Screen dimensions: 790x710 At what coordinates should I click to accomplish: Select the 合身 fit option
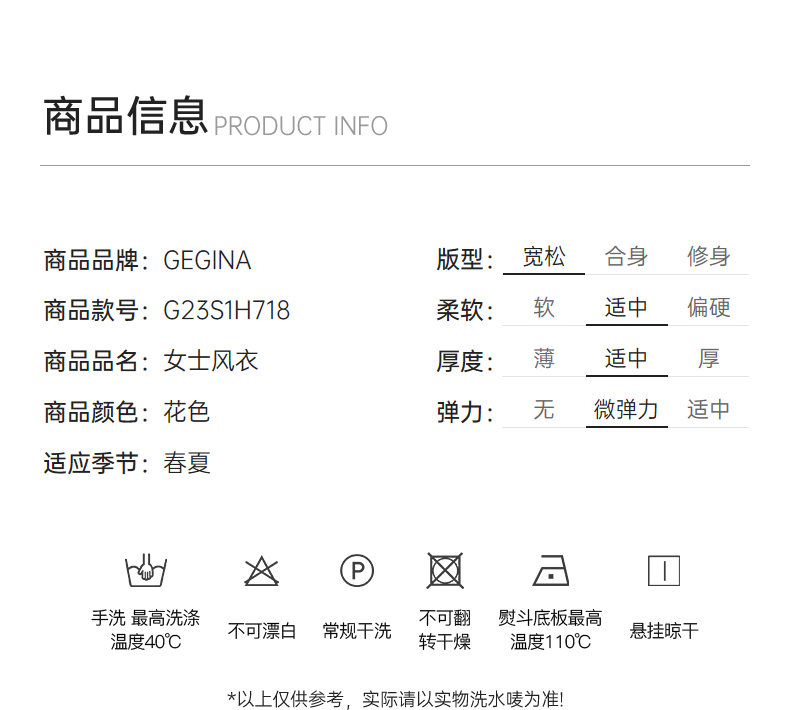[x=626, y=257]
